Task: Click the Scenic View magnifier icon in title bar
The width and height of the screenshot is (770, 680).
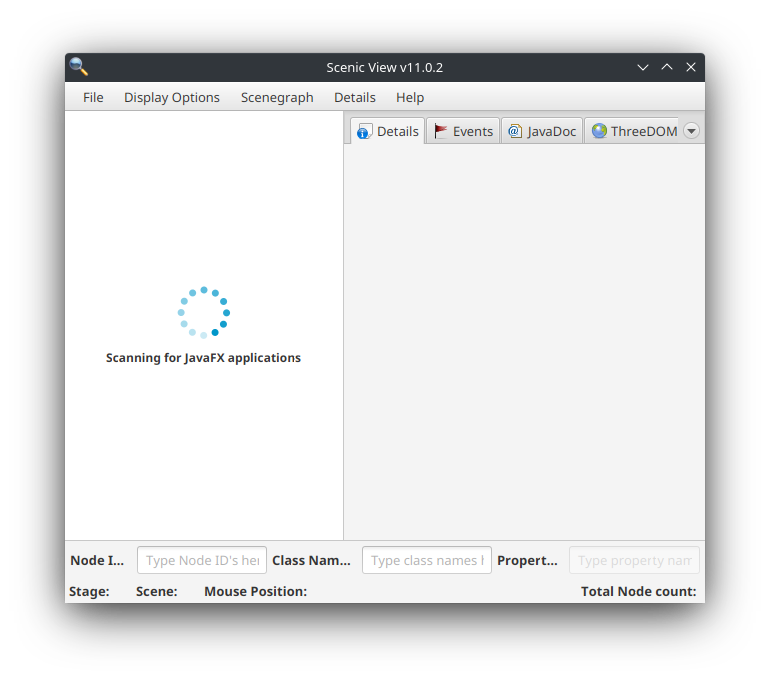Action: point(79,67)
